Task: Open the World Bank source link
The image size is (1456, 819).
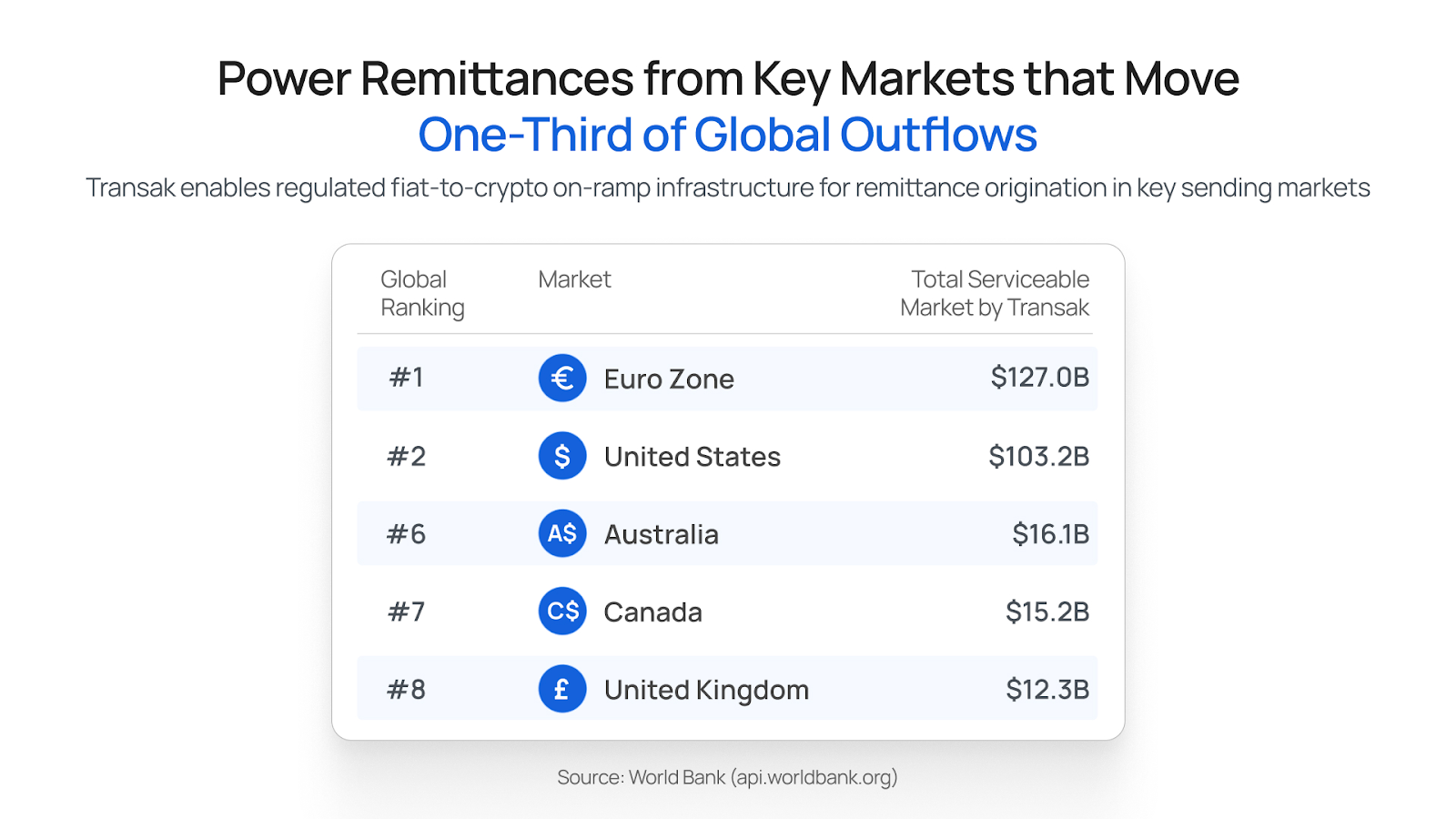Action: coord(727,777)
